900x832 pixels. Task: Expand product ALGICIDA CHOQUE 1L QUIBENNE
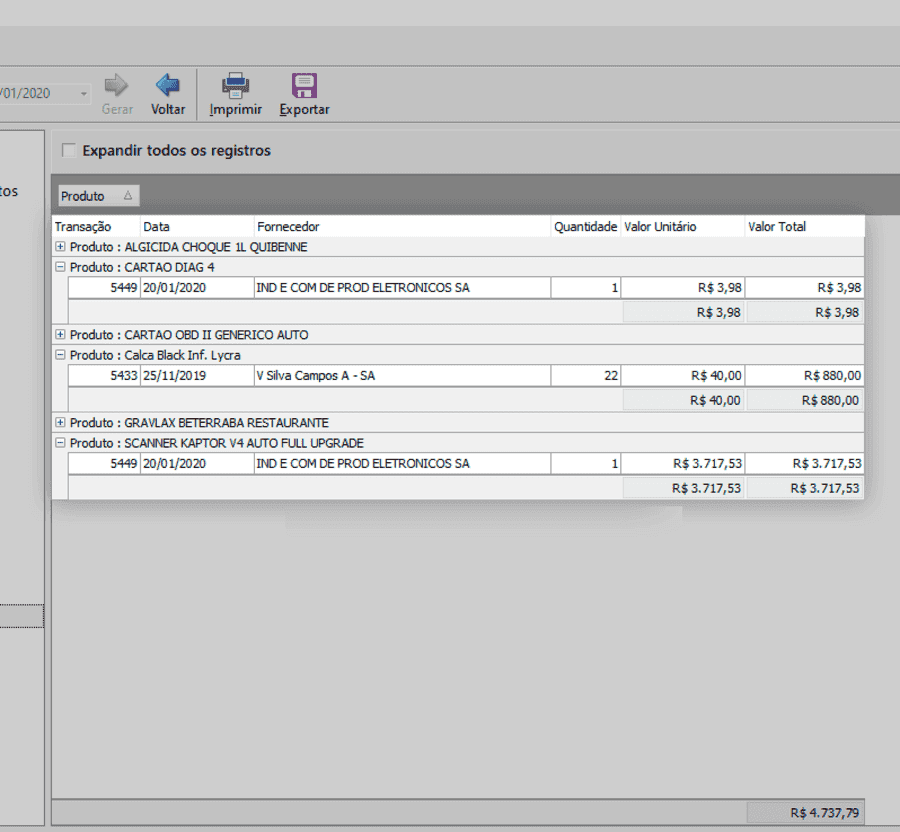pyautogui.click(x=60, y=247)
